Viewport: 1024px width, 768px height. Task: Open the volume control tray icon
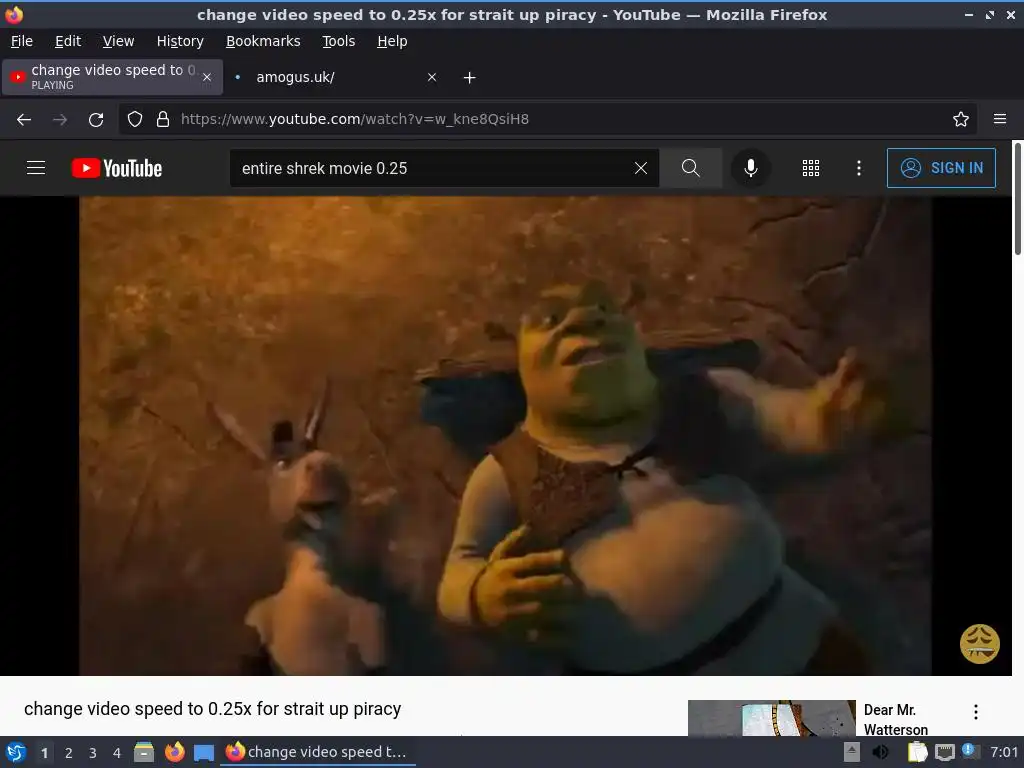(x=880, y=752)
